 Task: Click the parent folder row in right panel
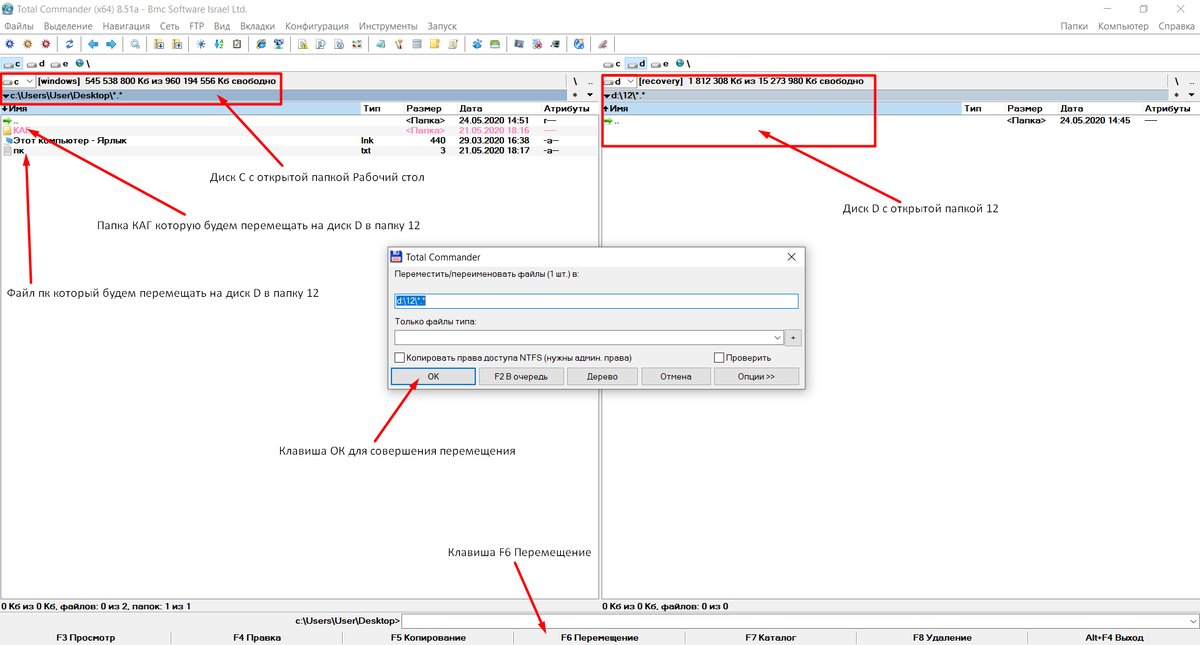point(900,120)
